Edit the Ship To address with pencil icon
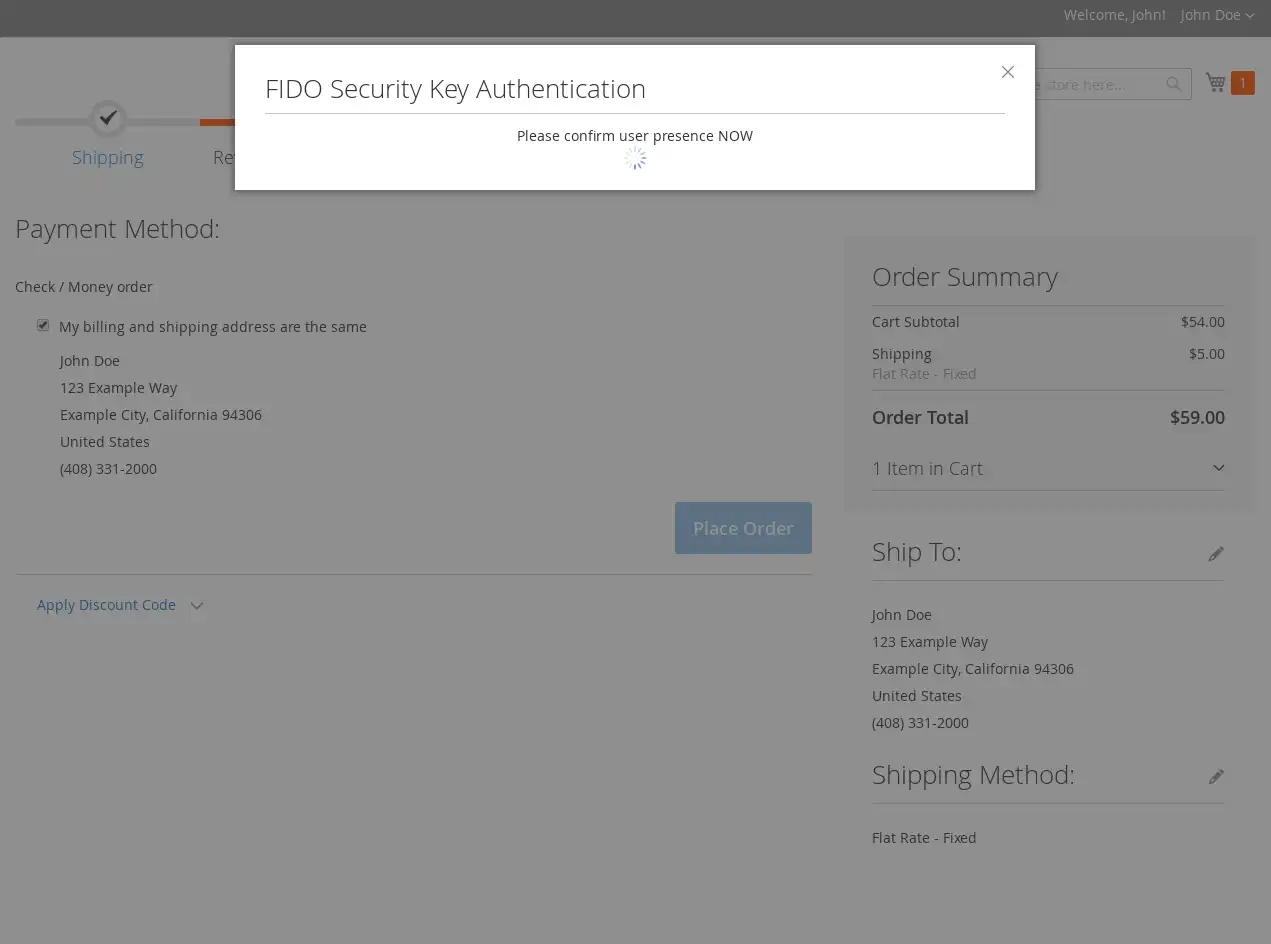Viewport: 1271px width, 944px height. point(1215,554)
